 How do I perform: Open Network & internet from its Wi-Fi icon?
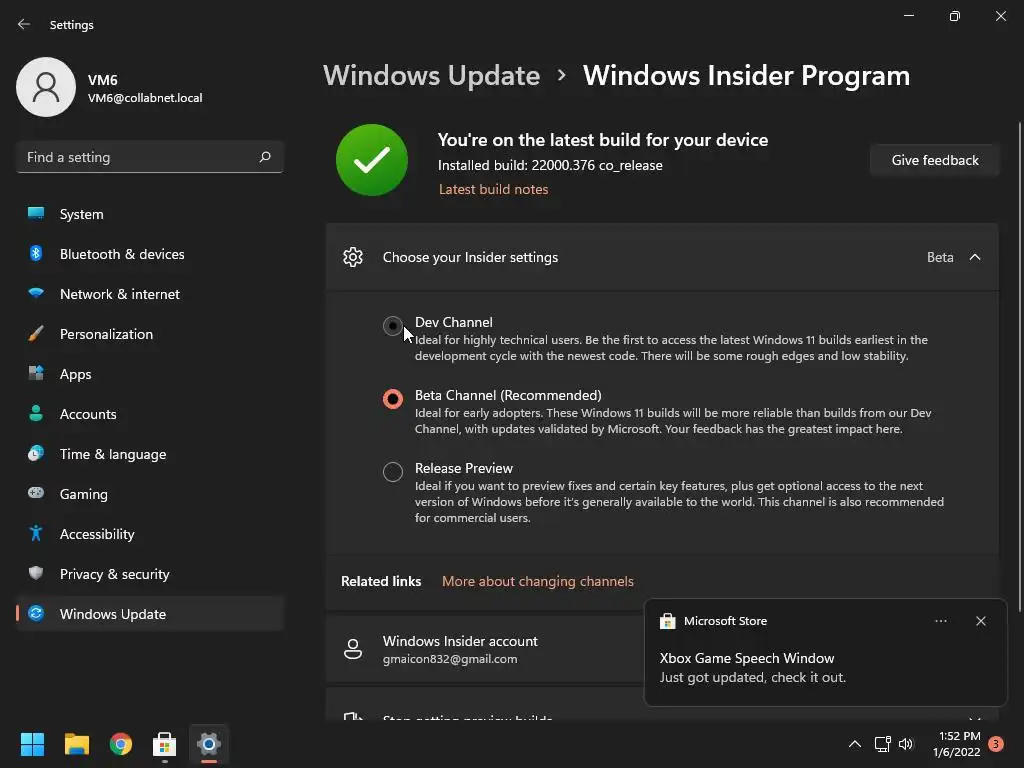(36, 293)
